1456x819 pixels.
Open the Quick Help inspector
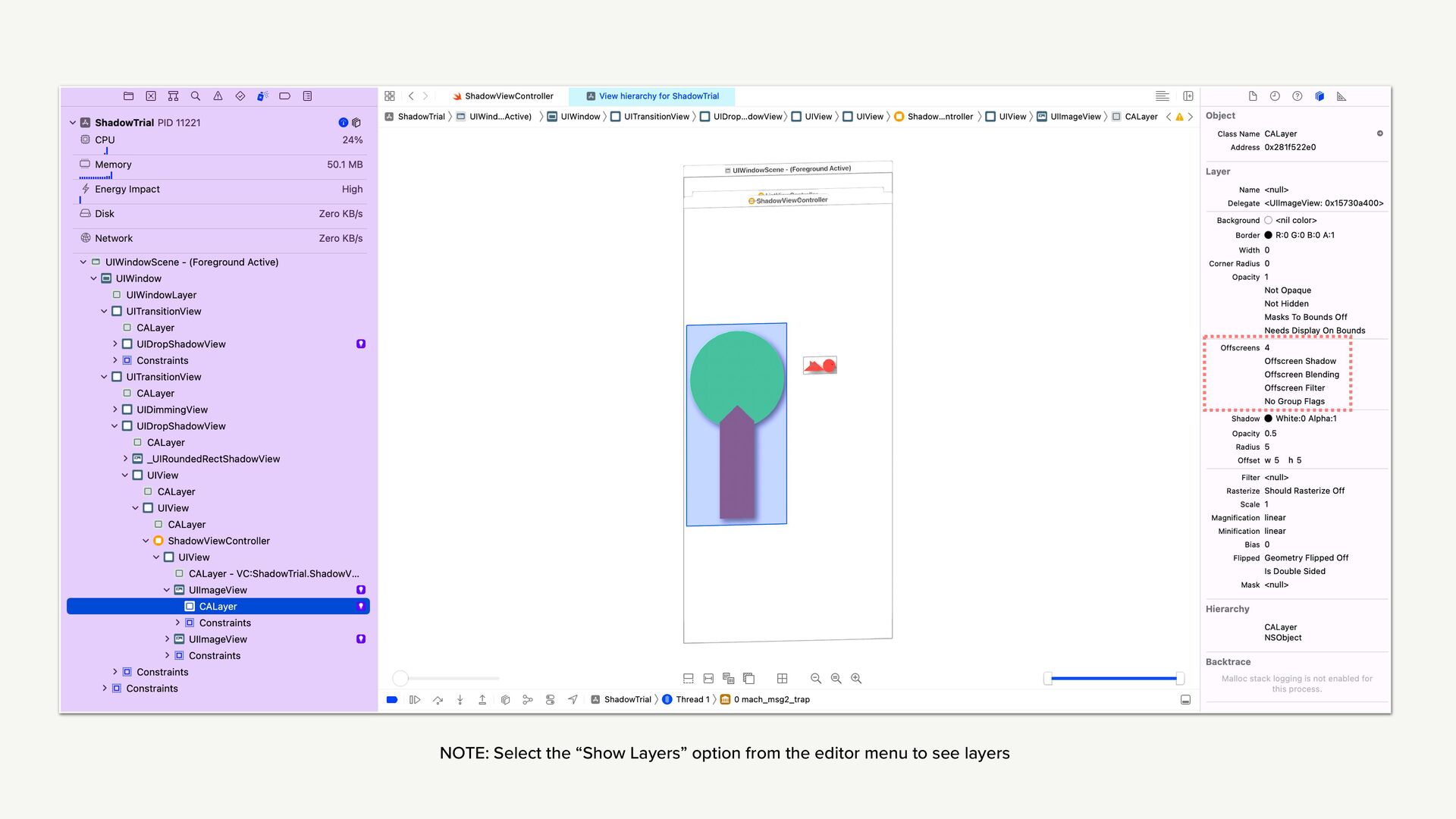(1298, 96)
